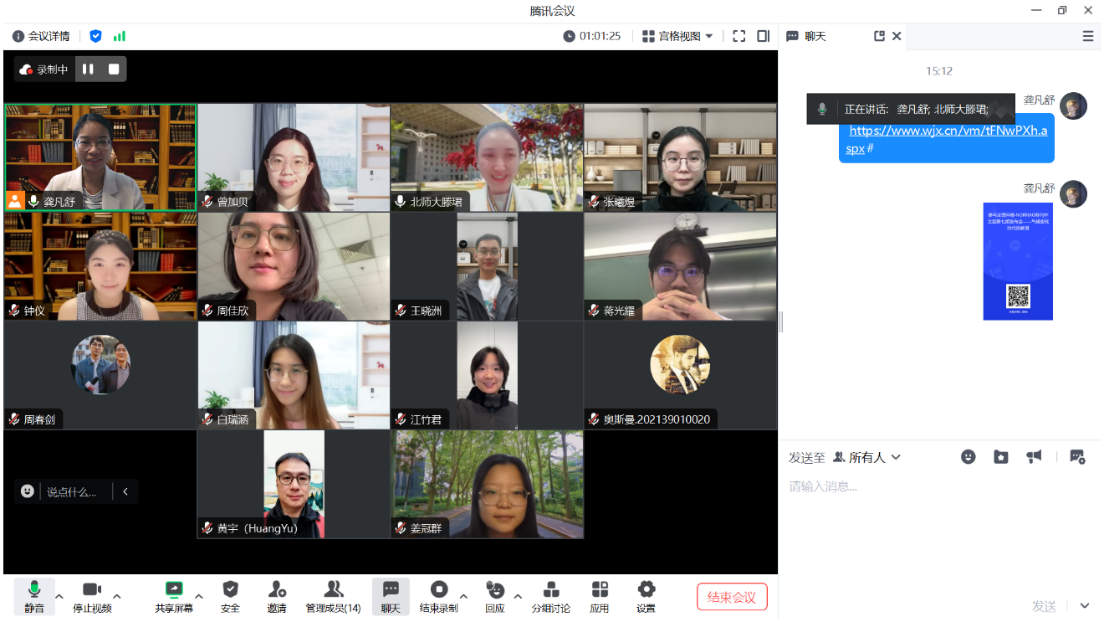1104x622 pixels.
Task: Toggle the side panel layout icon
Action: (x=763, y=36)
